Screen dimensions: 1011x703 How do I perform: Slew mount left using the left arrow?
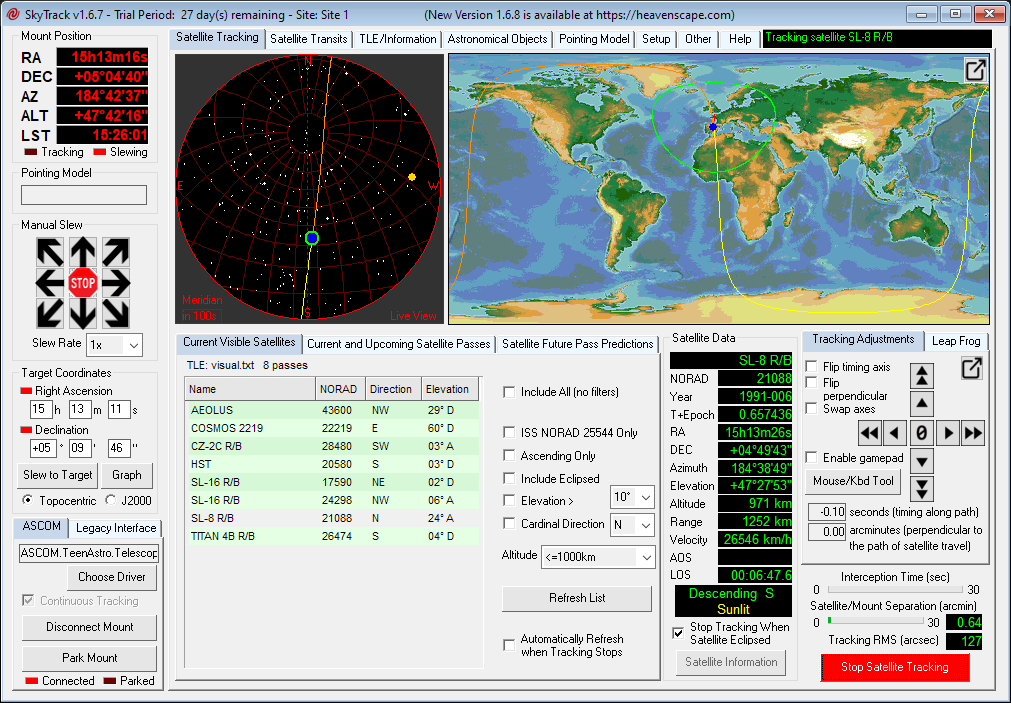coord(51,283)
